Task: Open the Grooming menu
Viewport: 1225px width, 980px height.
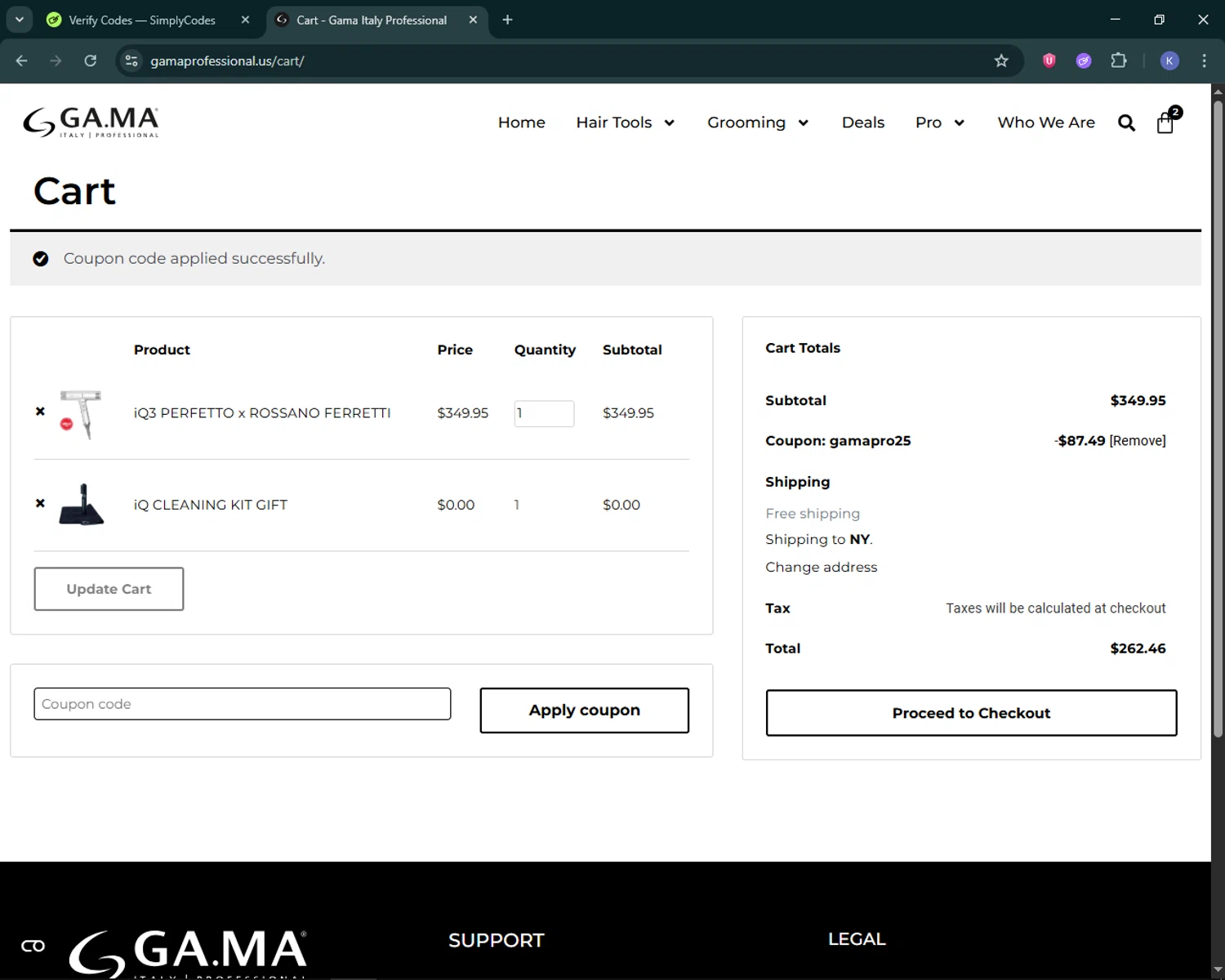Action: coord(746,122)
